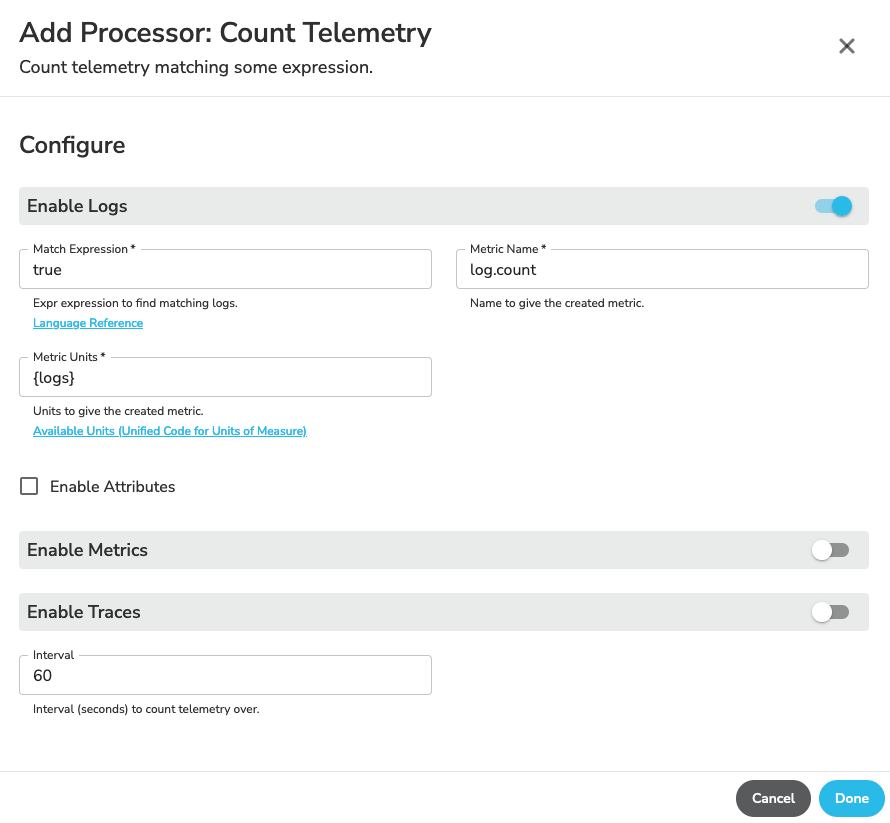Turn on the Enable Traces switch
The height and width of the screenshot is (823, 890).
tap(830, 612)
